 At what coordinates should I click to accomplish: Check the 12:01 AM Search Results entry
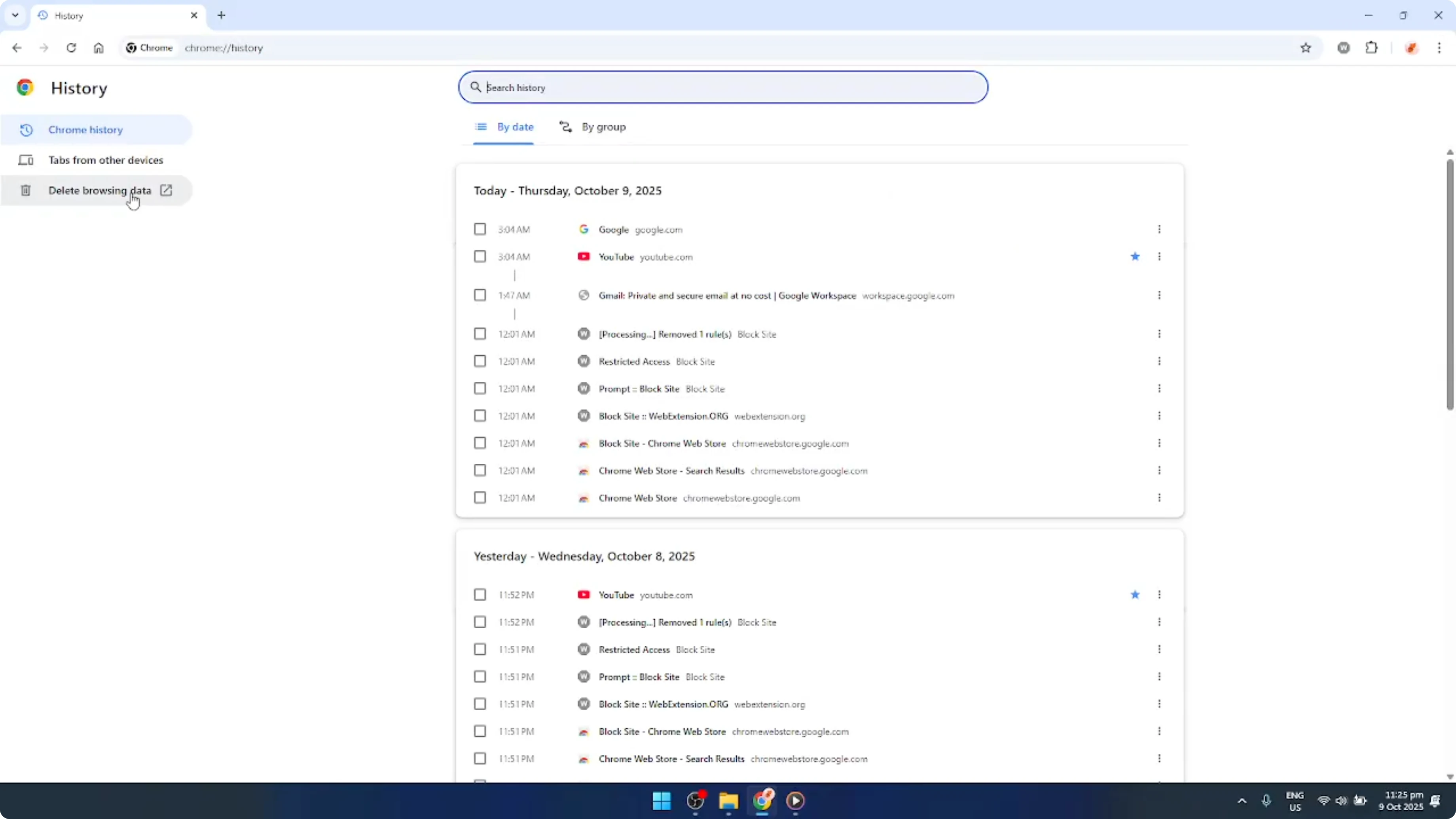[480, 470]
